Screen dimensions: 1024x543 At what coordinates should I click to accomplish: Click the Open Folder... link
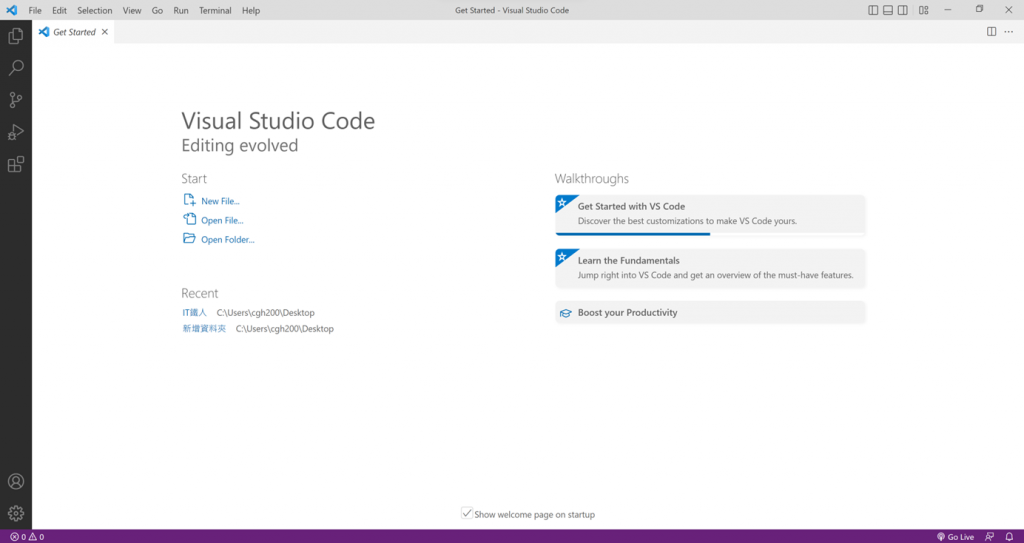pos(228,240)
